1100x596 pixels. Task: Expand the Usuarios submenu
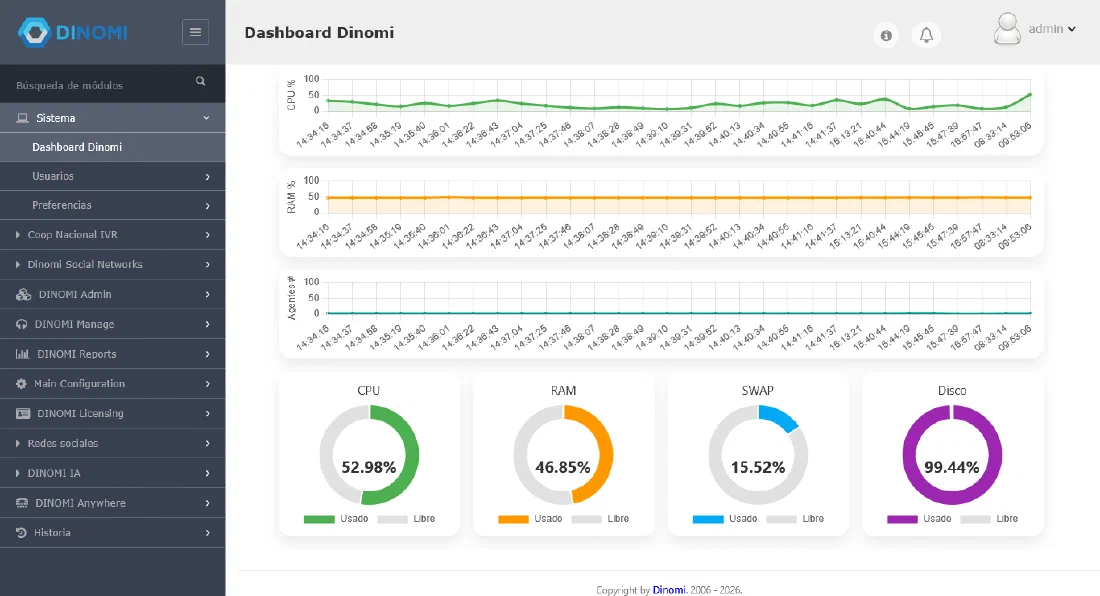pos(112,176)
